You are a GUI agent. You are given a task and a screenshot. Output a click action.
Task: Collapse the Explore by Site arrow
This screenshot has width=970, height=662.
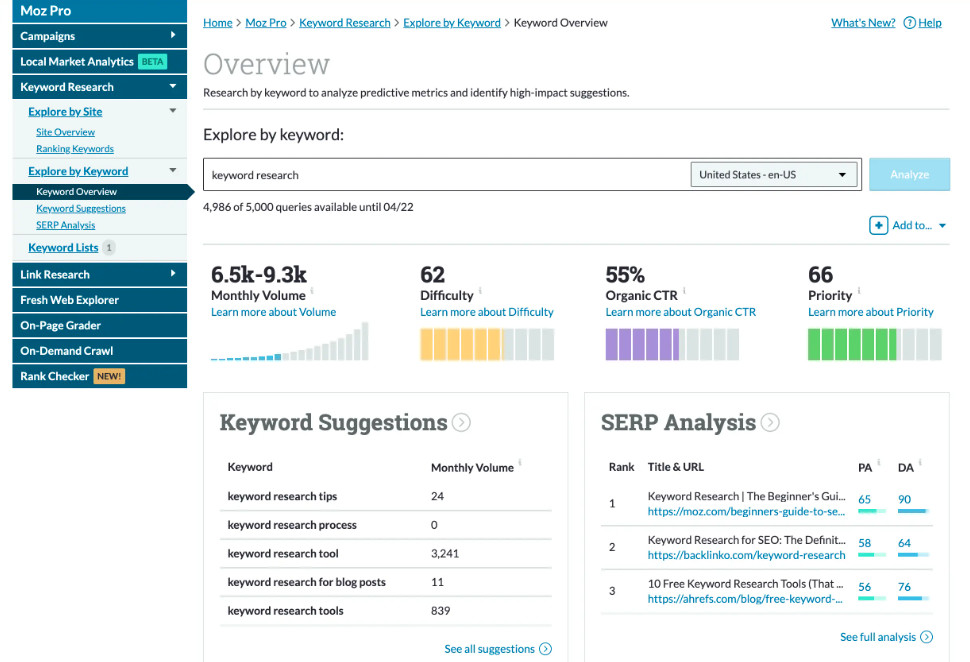pyautogui.click(x=173, y=111)
